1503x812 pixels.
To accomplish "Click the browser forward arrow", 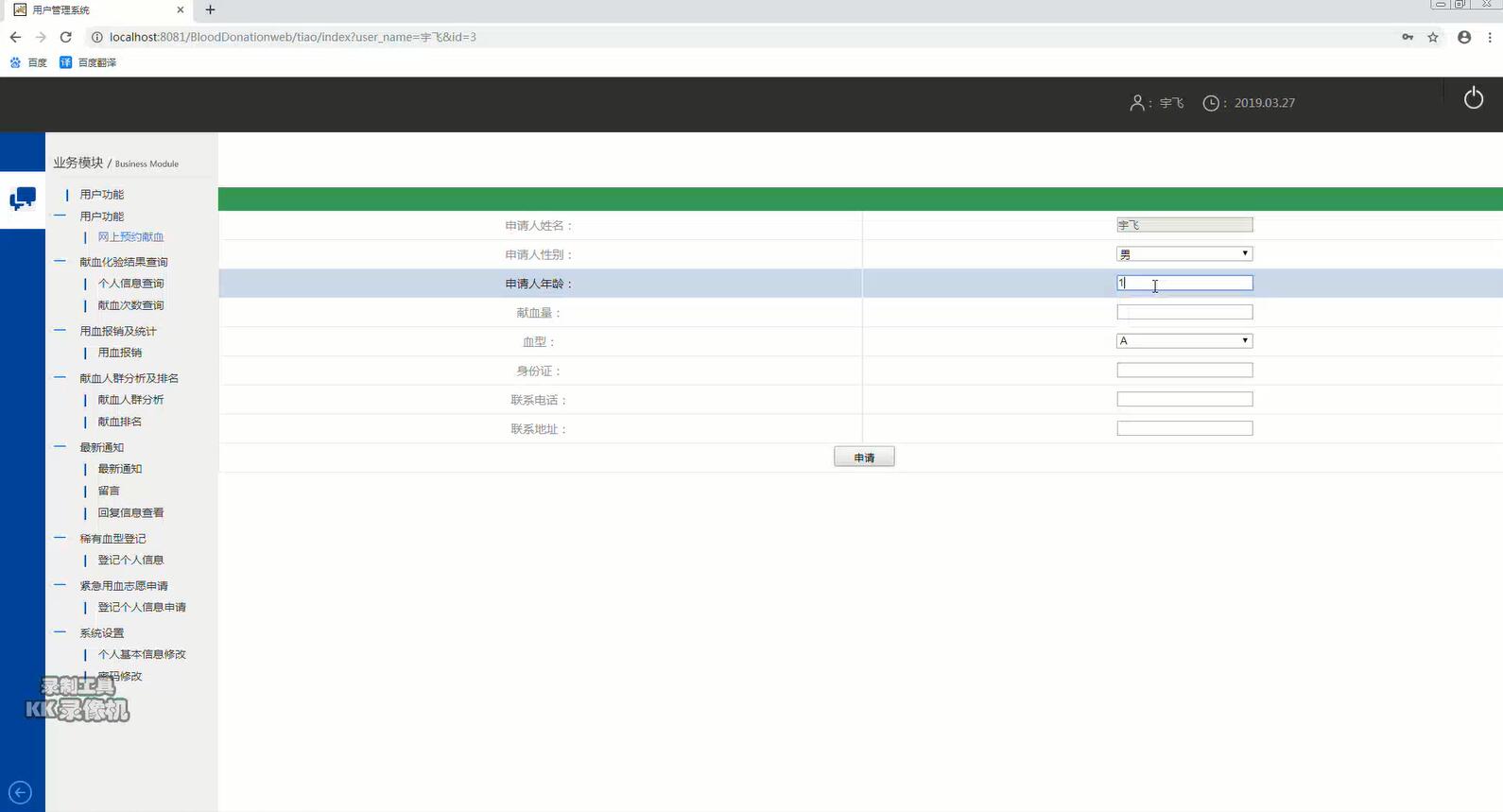I will click(x=41, y=37).
